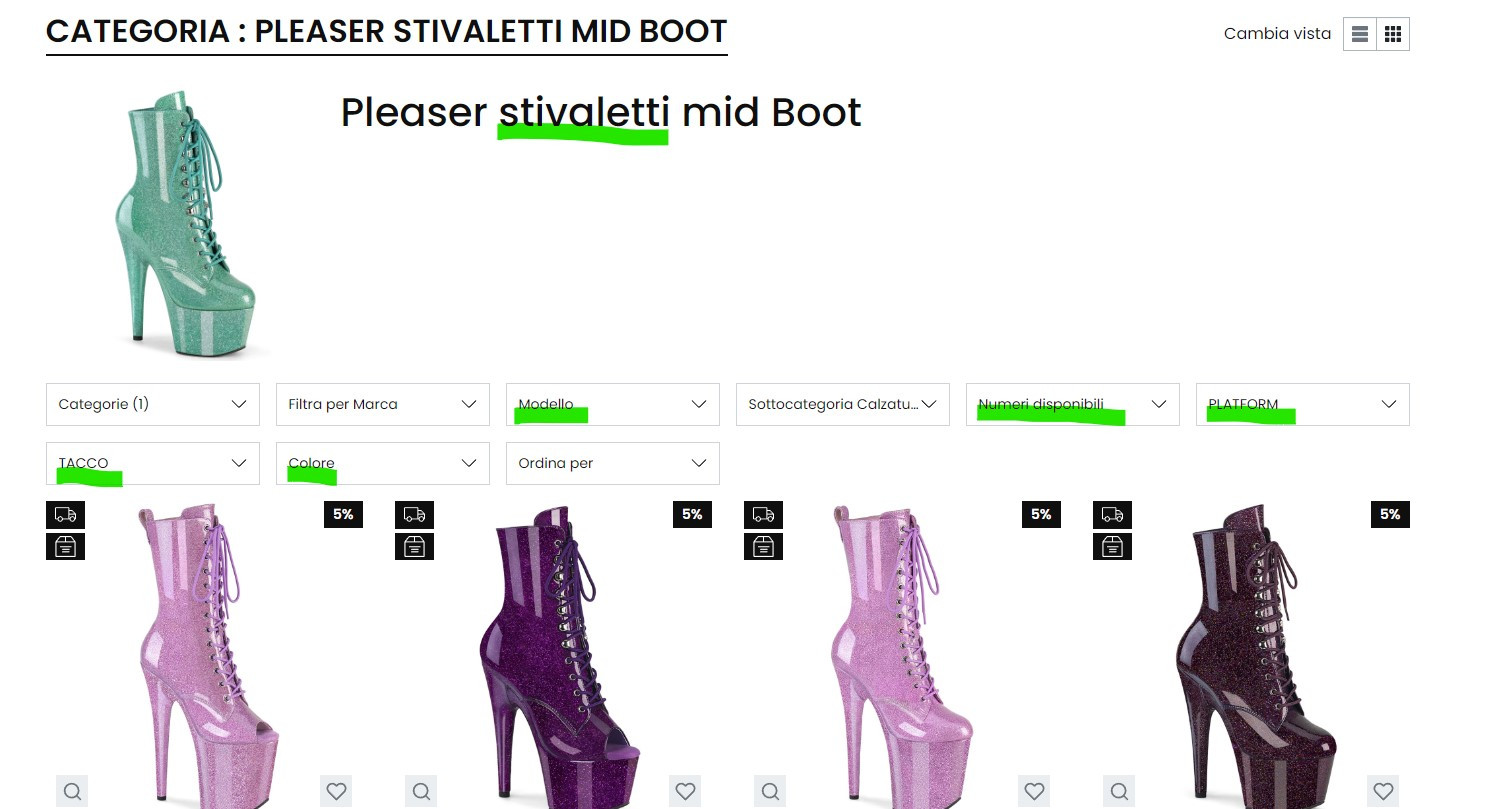The height and width of the screenshot is (809, 1505).
Task: Click quick-view magnifier on purple boot
Action: click(421, 791)
